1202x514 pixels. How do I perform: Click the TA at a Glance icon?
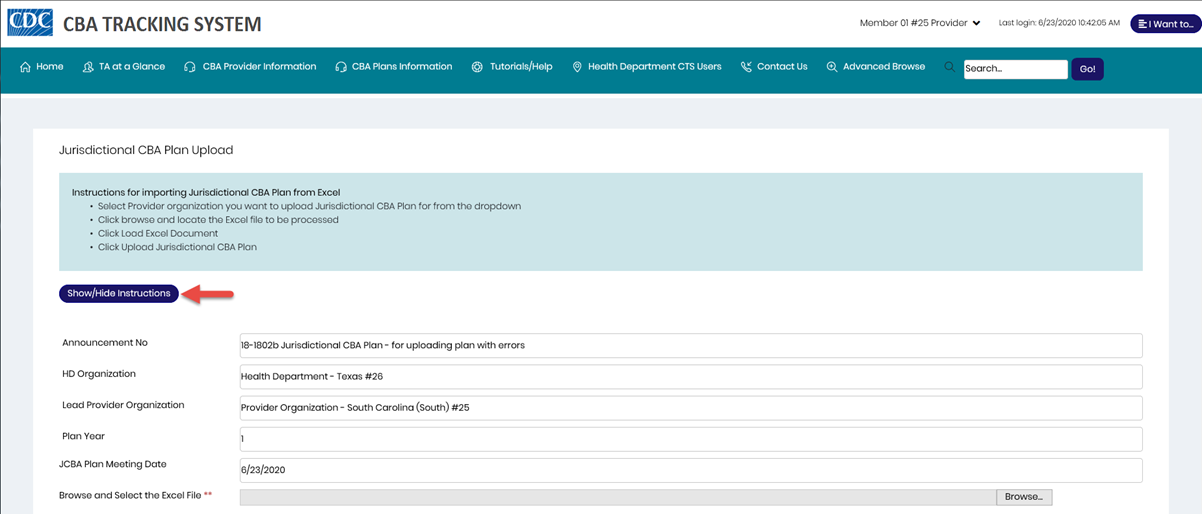pyautogui.click(x=89, y=67)
